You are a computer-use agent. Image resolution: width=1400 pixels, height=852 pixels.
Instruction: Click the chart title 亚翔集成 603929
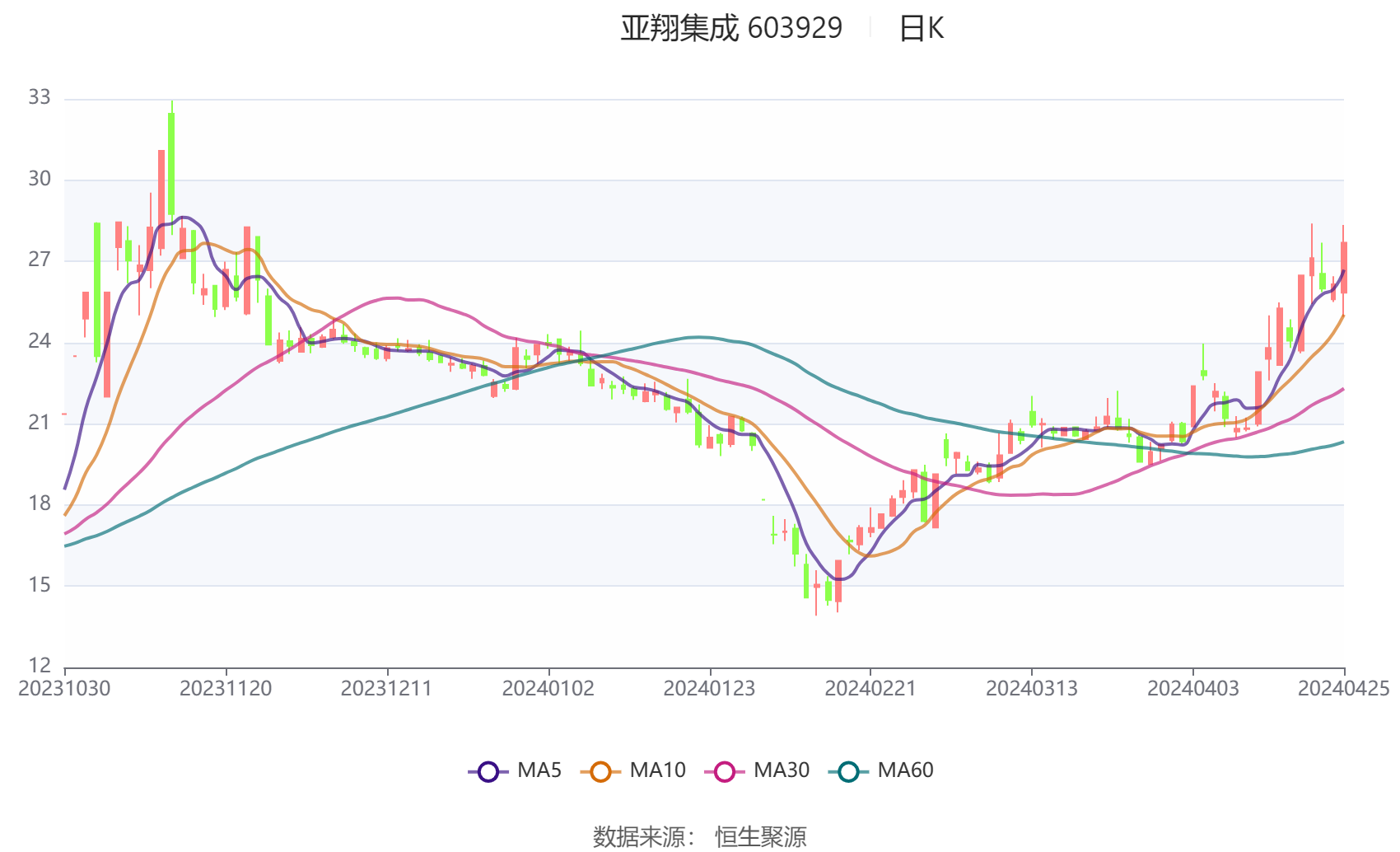click(x=731, y=29)
